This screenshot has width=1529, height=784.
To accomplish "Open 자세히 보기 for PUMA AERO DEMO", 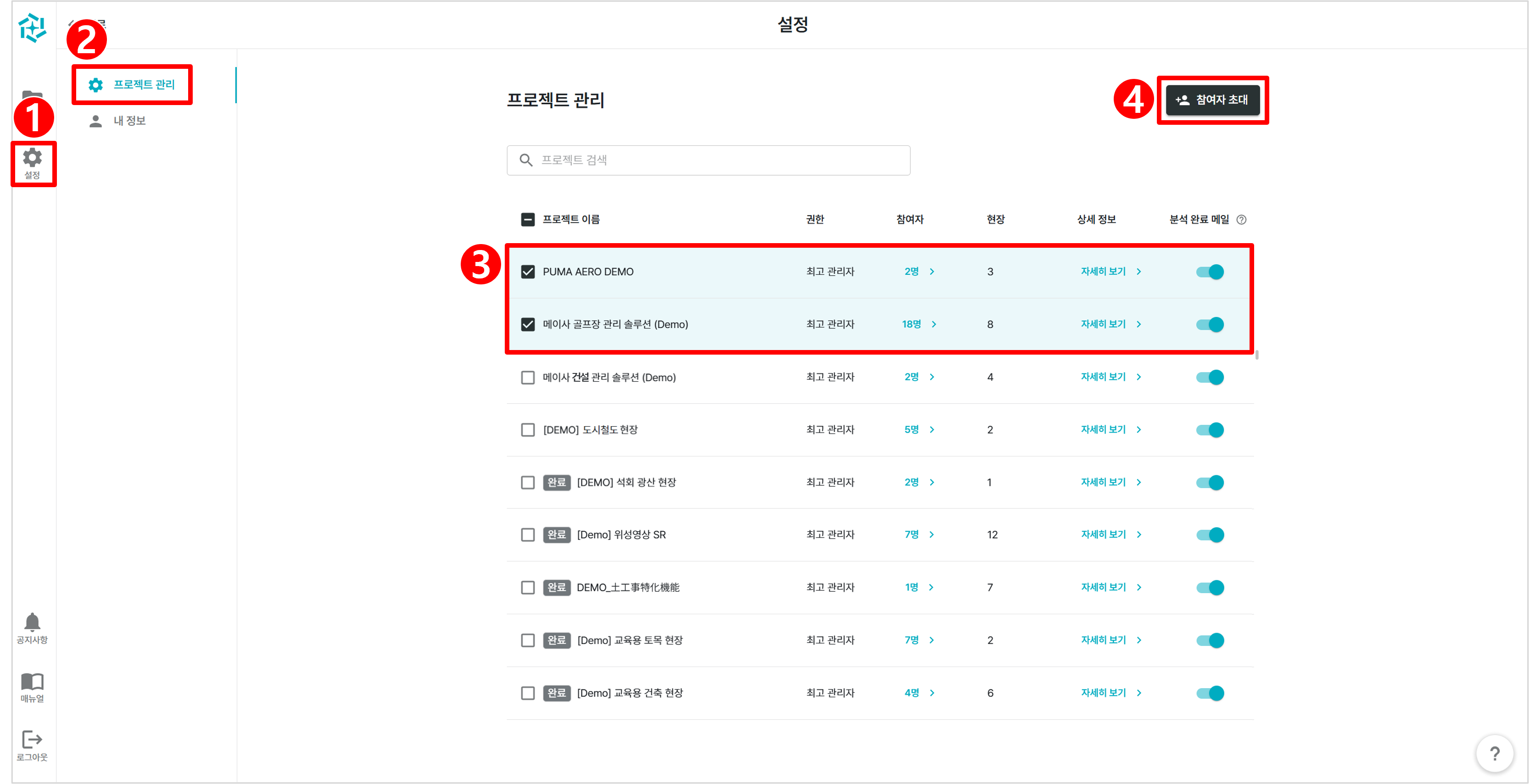I will tap(1110, 272).
